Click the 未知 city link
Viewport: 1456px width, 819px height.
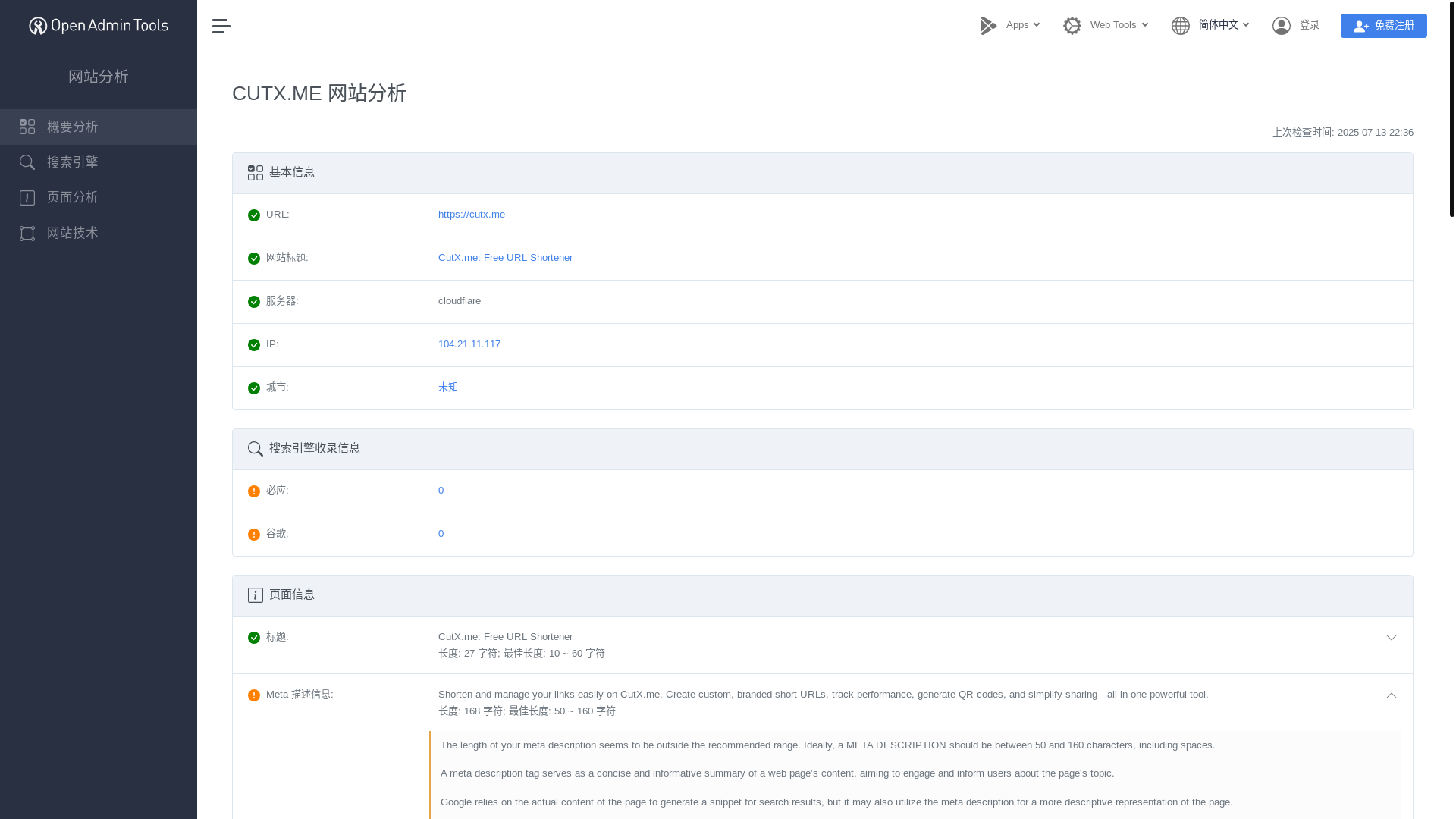[x=448, y=387]
